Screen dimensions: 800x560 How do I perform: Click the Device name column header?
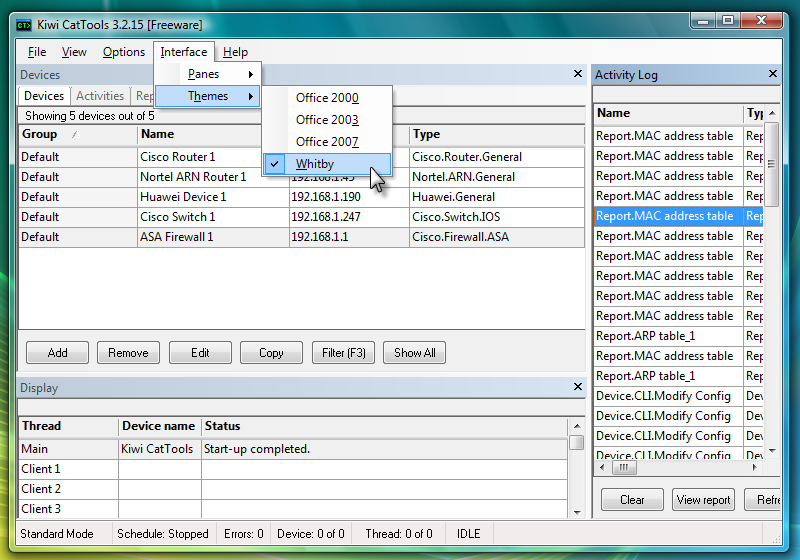point(159,426)
